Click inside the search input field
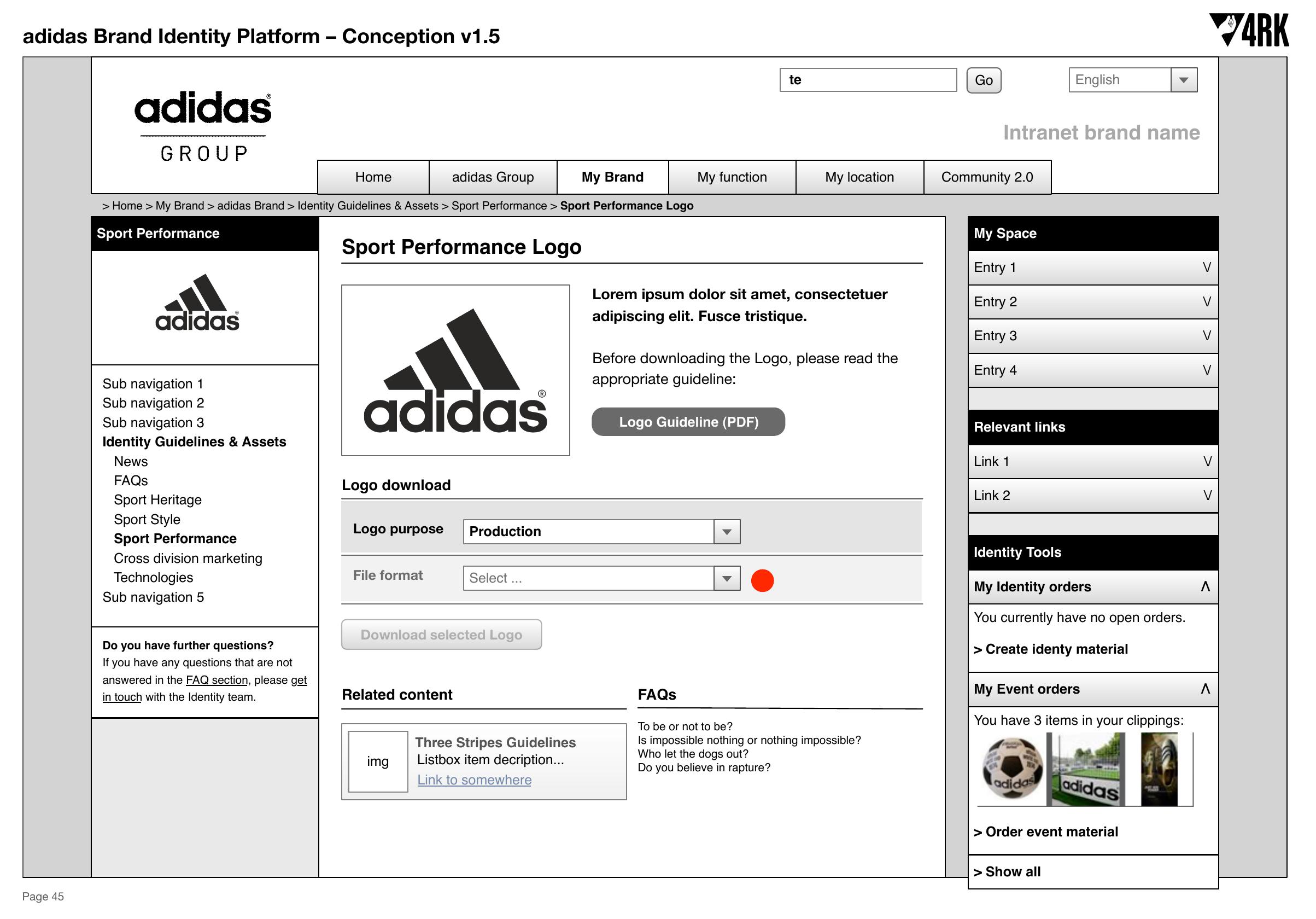This screenshot has height=919, width=1316. tap(867, 80)
